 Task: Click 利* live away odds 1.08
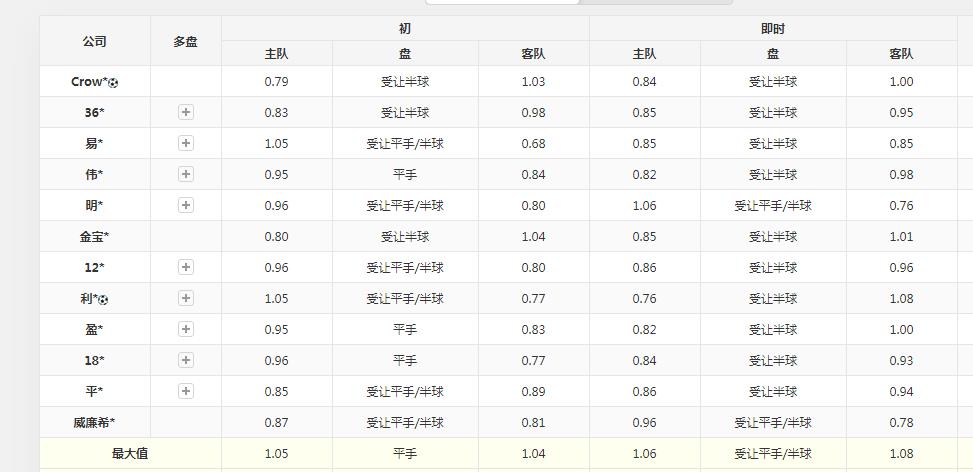click(901, 298)
